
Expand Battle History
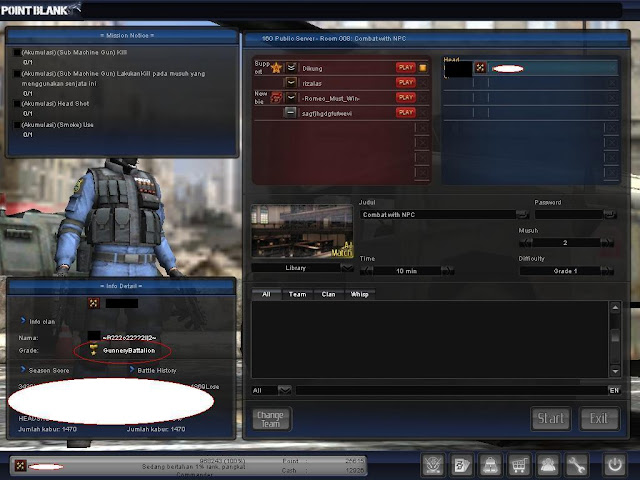(x=153, y=370)
